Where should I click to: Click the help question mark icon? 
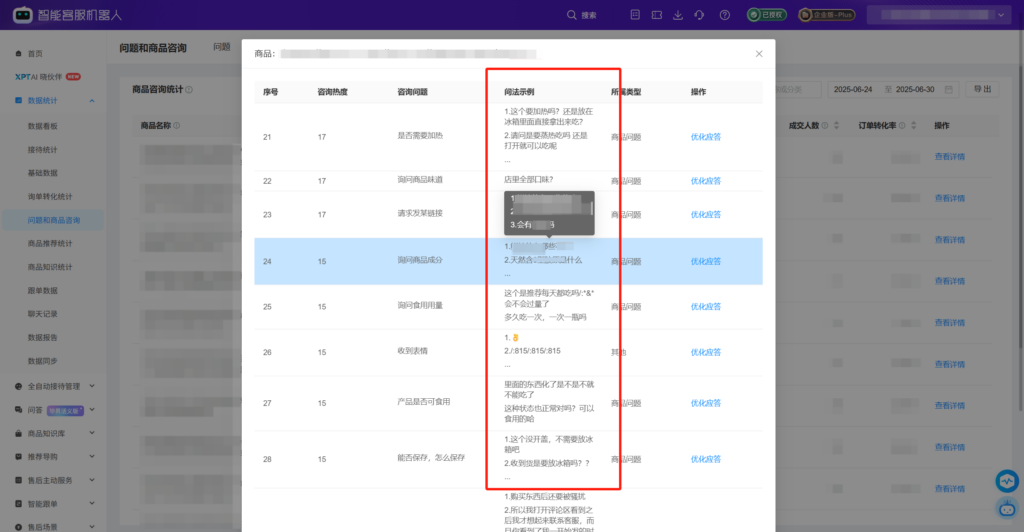pos(724,15)
